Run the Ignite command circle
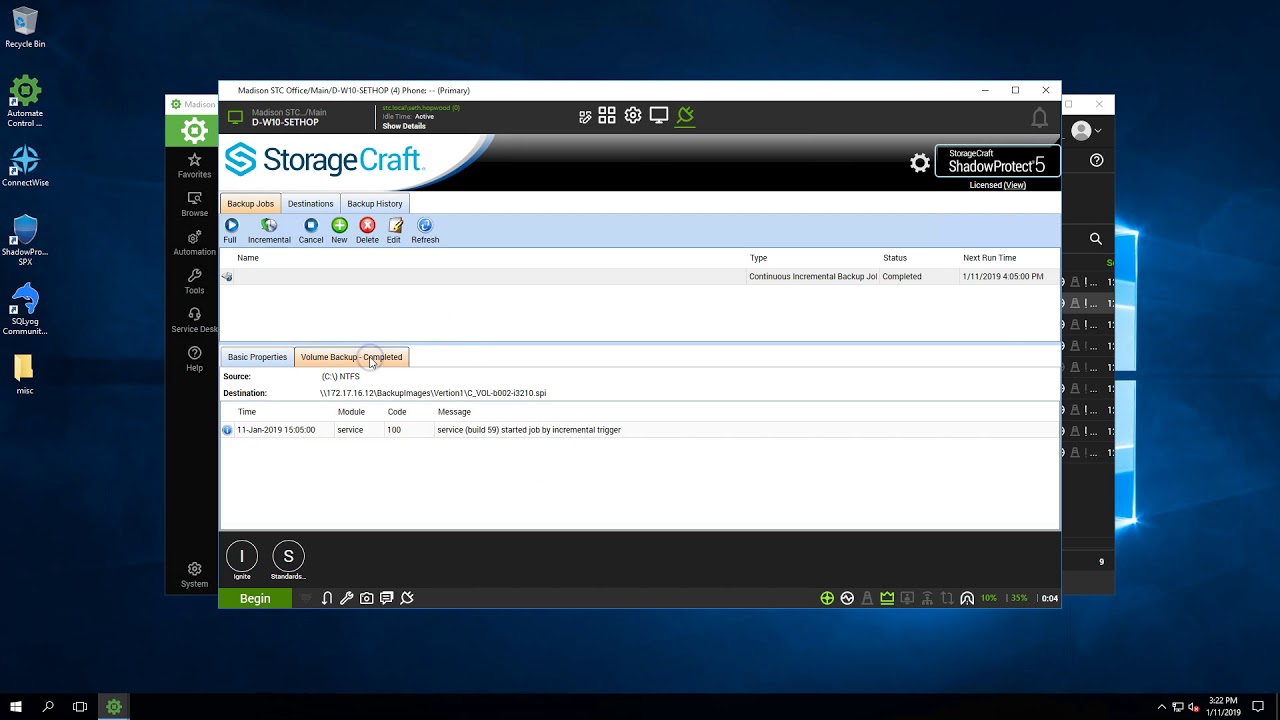The height and width of the screenshot is (720, 1280). tap(242, 556)
